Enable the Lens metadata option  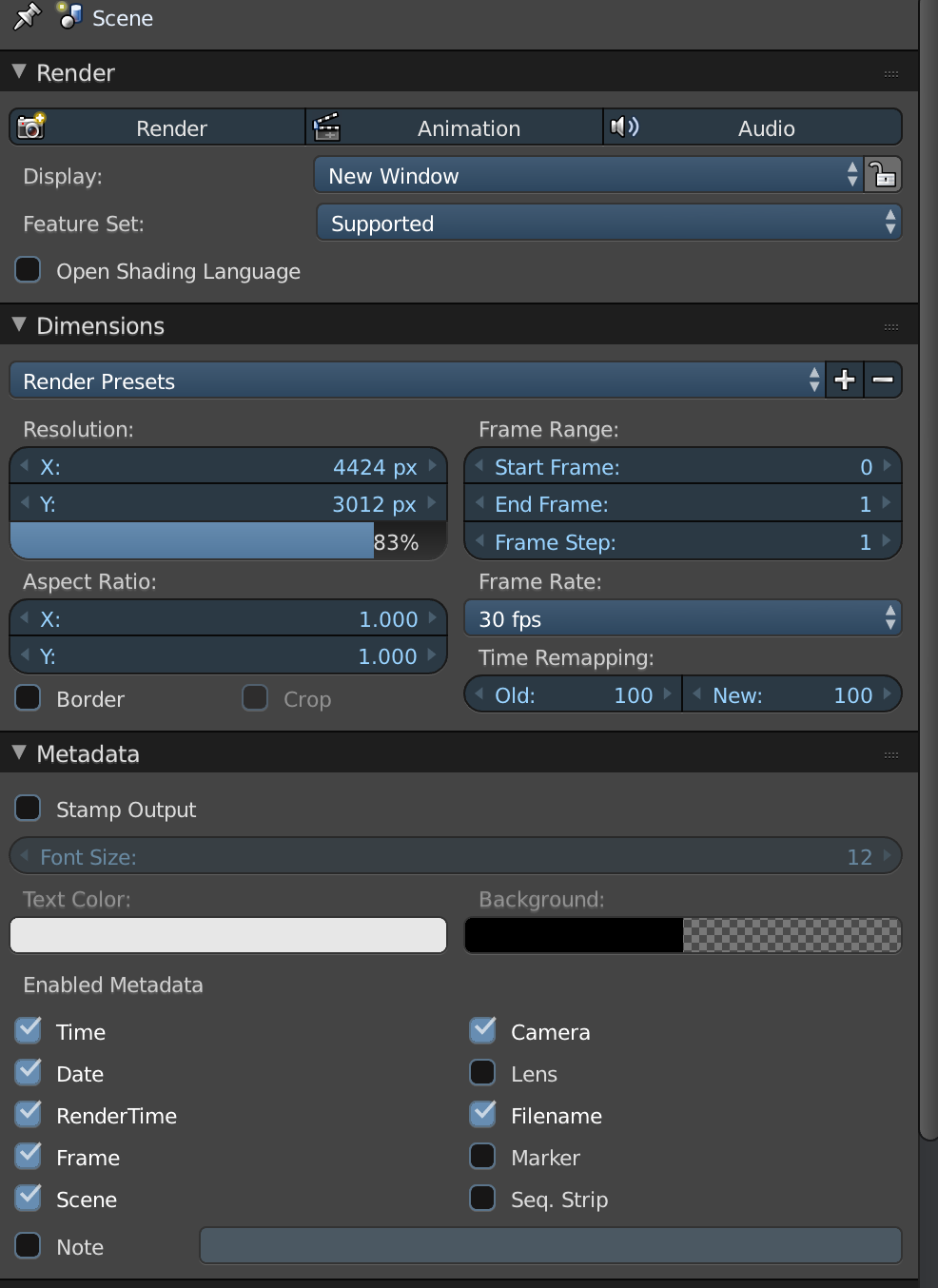483,1073
